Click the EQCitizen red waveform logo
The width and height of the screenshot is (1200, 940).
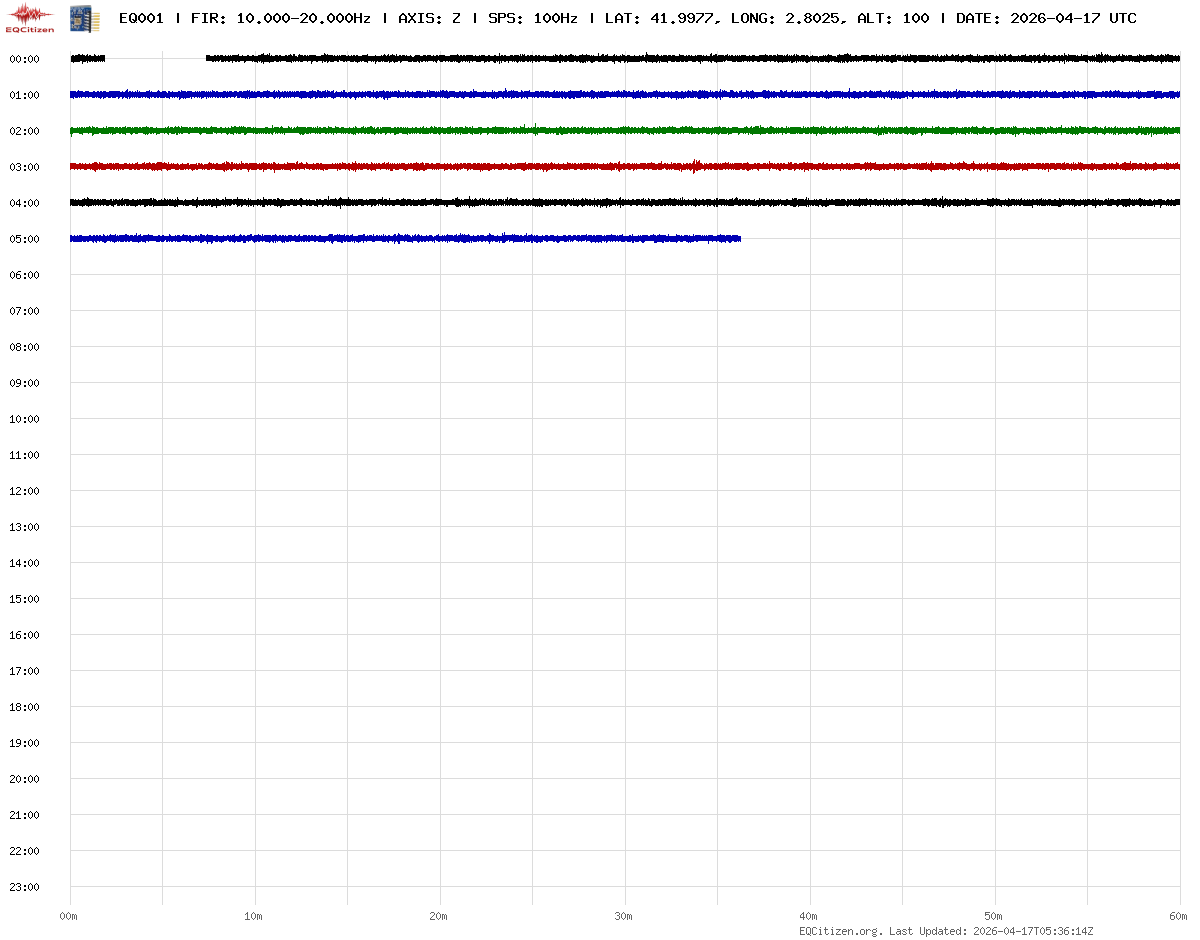tap(30, 17)
